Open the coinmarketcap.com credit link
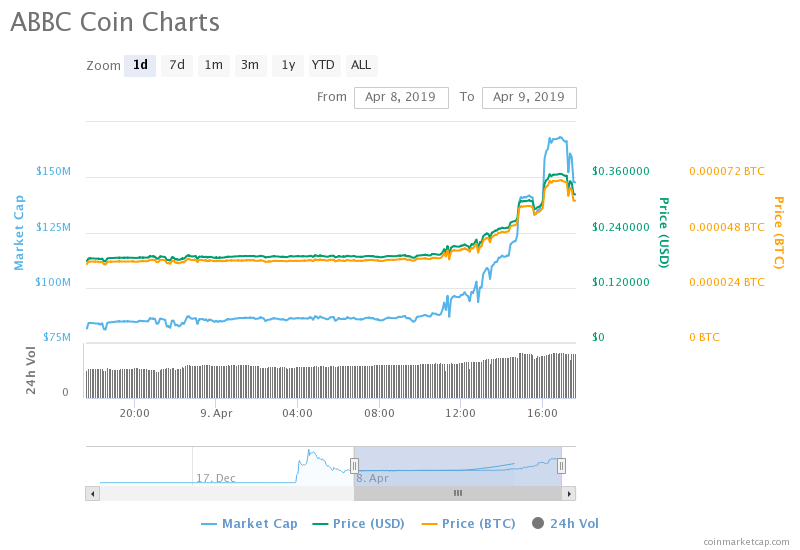800x550 pixels. [746, 541]
